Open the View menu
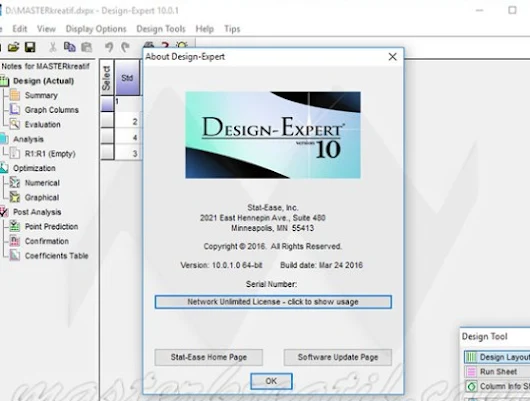 [46, 29]
